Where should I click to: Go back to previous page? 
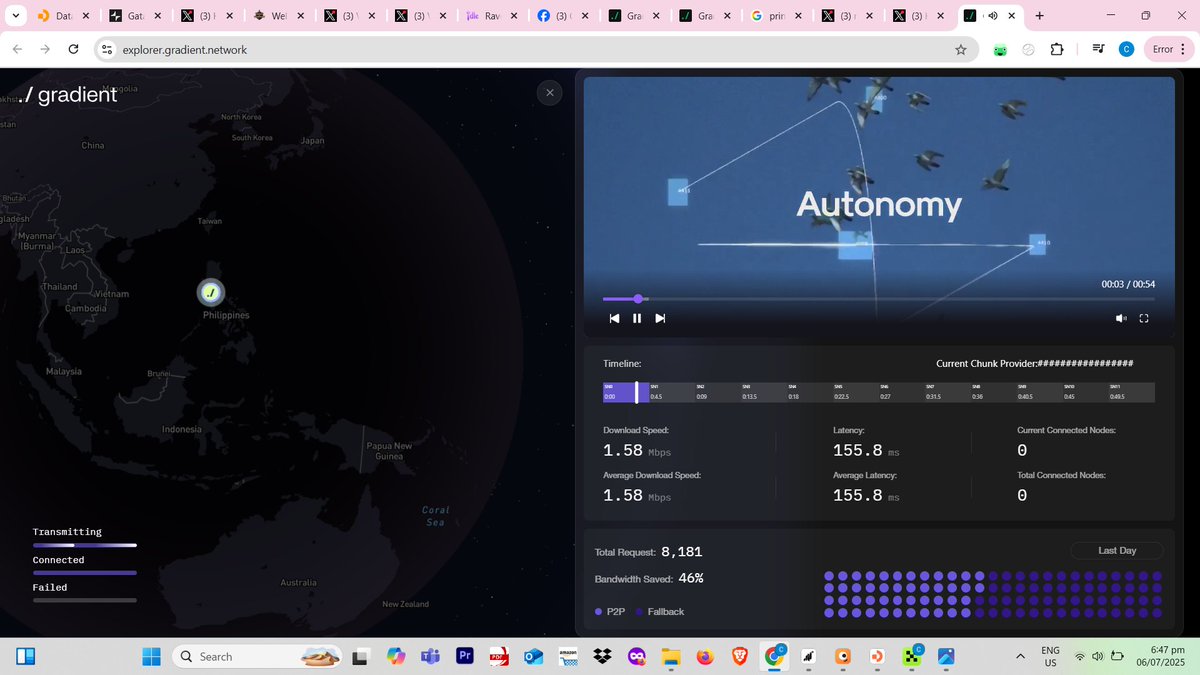pyautogui.click(x=17, y=49)
